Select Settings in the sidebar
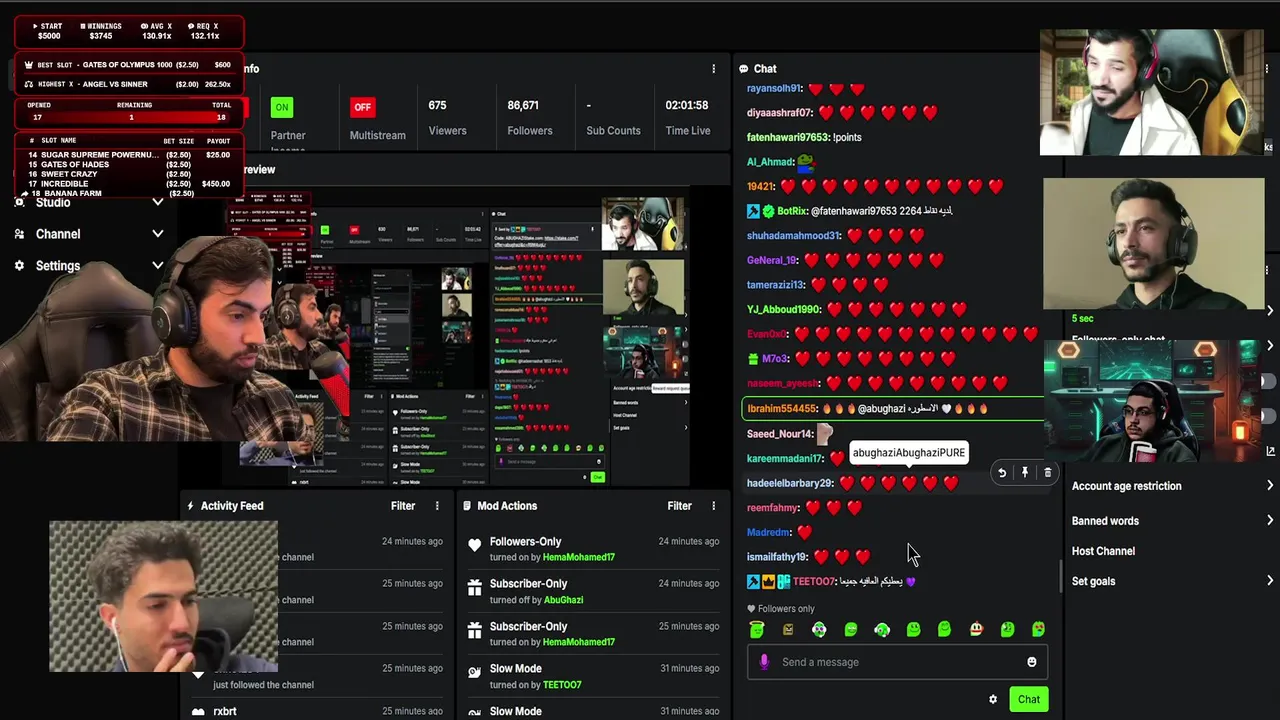This screenshot has width=1280, height=720. tap(58, 266)
